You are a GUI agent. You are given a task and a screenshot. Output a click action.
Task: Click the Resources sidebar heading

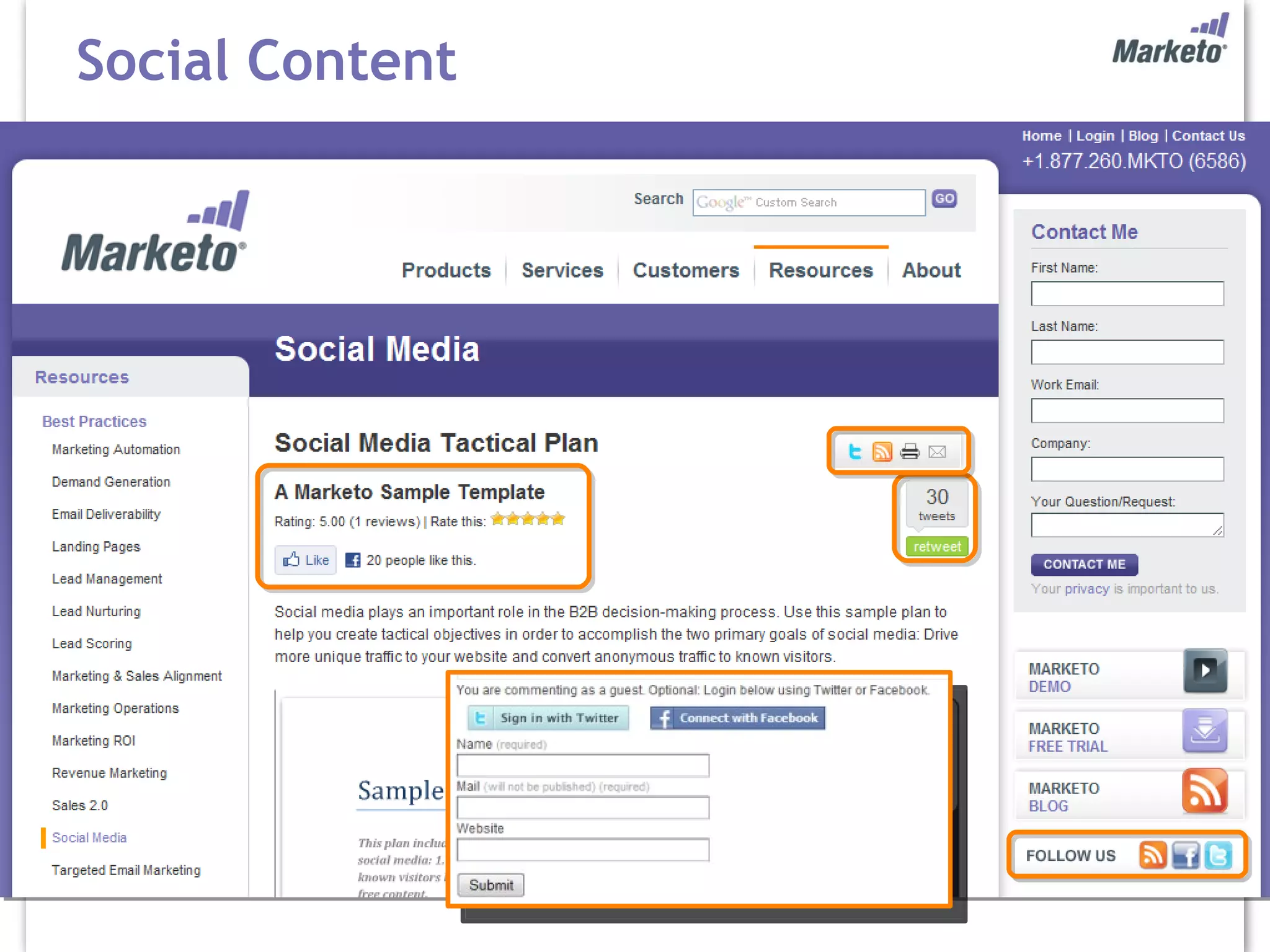[x=82, y=377]
